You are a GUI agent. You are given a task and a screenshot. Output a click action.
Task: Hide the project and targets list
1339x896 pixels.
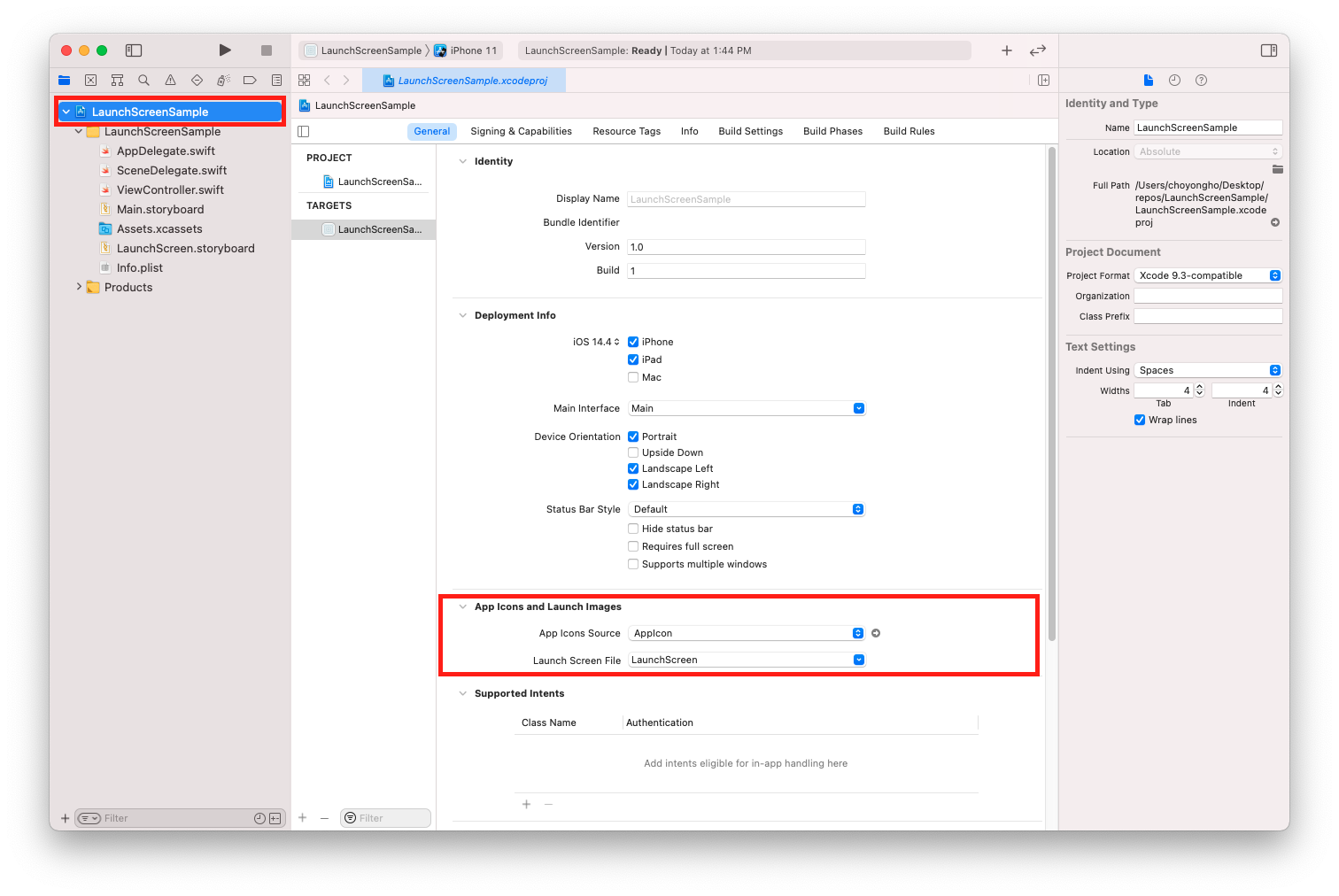click(x=304, y=131)
